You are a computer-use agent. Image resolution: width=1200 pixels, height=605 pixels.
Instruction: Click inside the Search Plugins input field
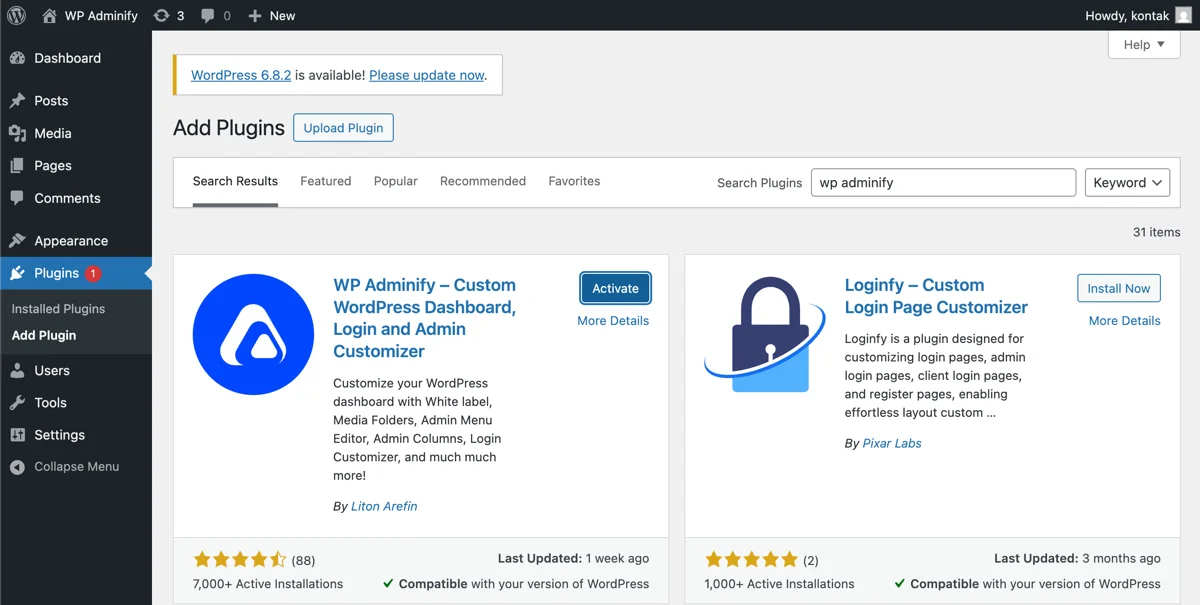(x=943, y=182)
